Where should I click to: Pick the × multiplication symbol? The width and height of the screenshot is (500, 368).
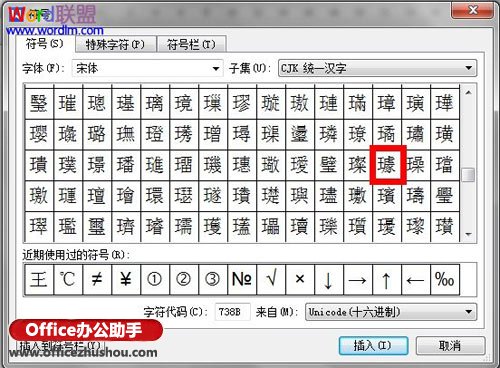(x=300, y=279)
